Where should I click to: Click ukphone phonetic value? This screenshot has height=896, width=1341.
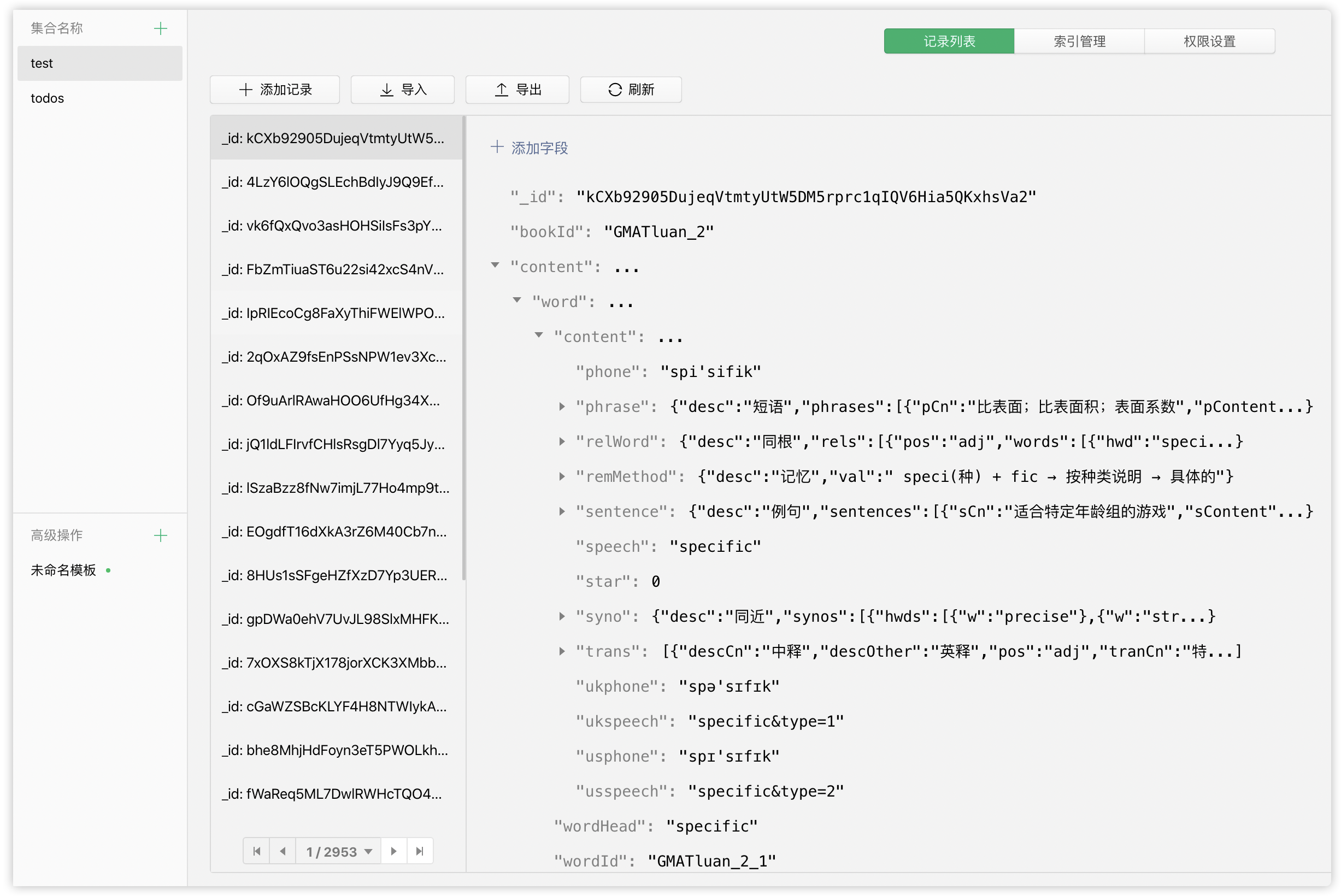728,686
